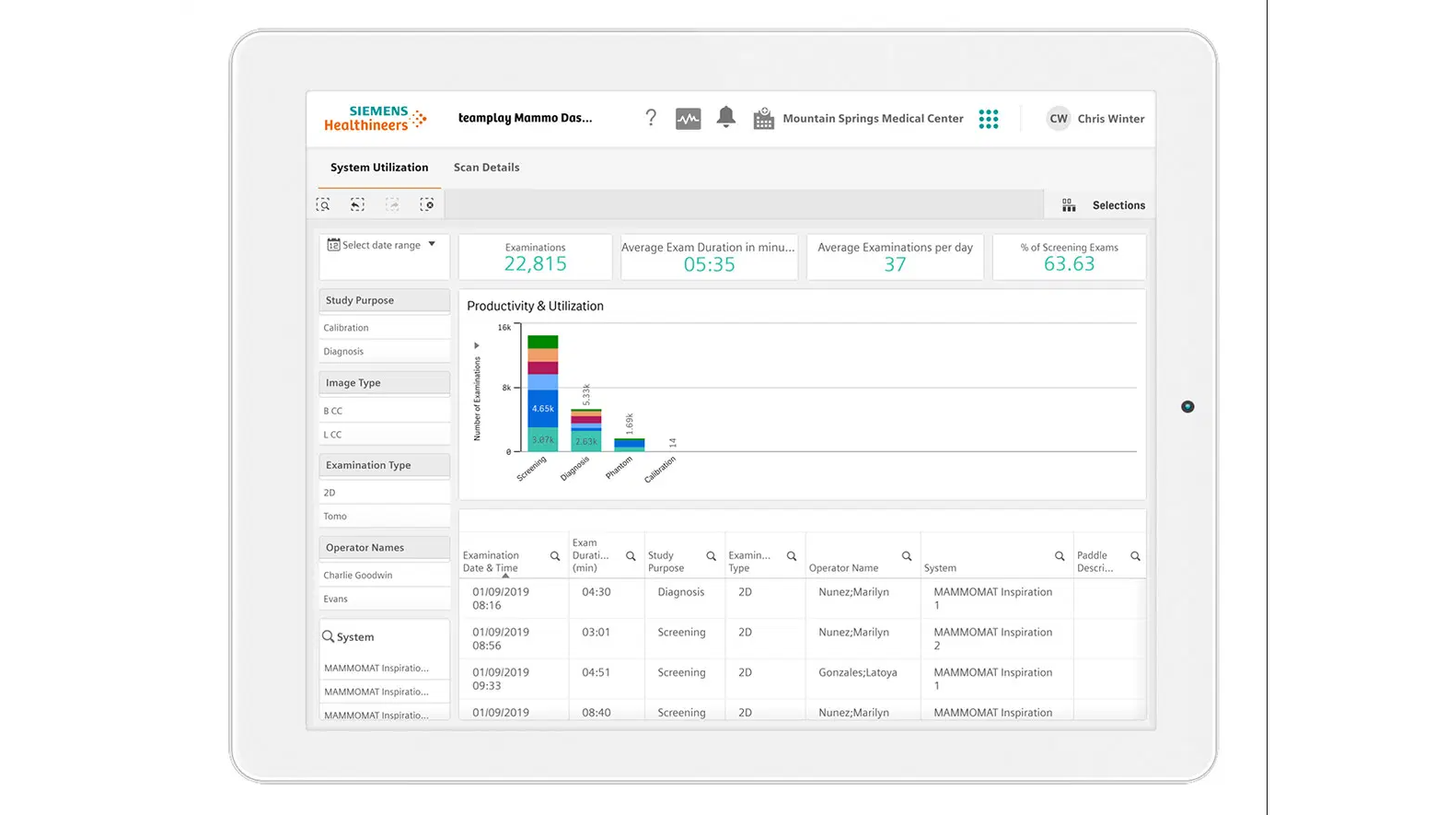Open the help question mark icon

click(x=650, y=118)
